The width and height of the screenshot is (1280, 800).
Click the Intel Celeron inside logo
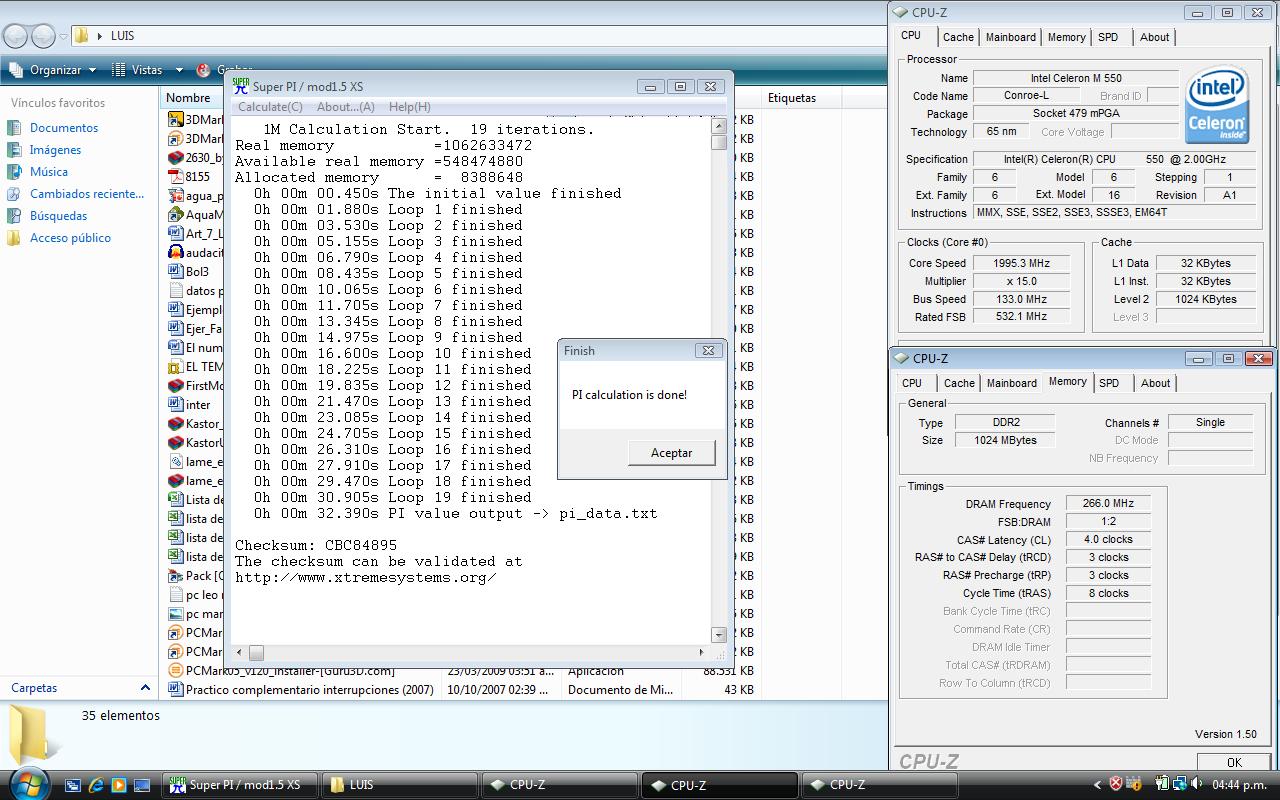[1217, 105]
